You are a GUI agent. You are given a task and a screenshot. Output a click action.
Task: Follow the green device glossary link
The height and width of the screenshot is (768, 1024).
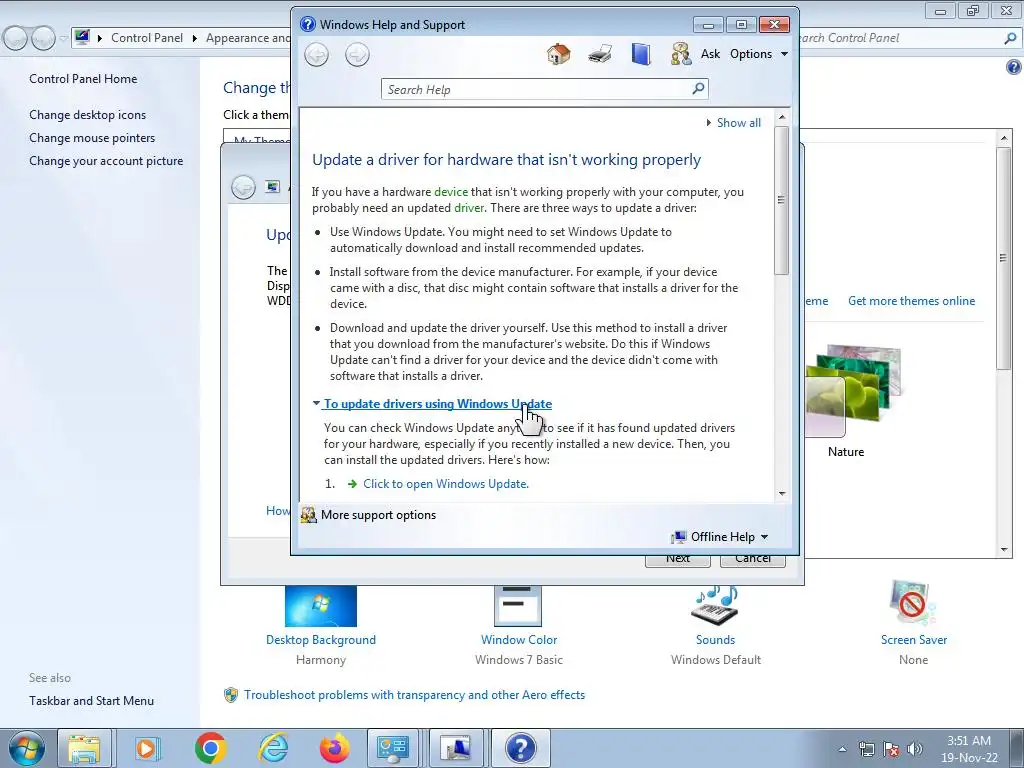click(451, 192)
